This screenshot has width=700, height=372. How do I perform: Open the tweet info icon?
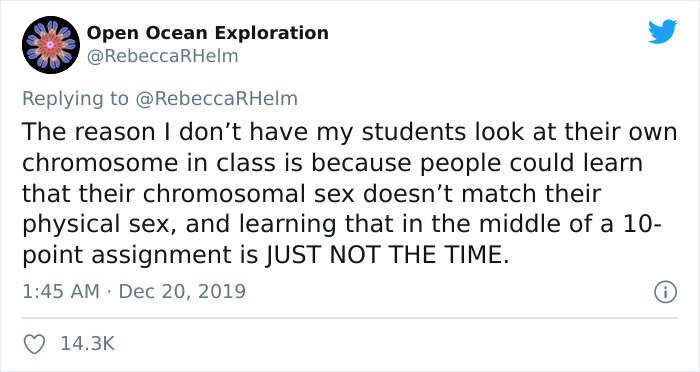tap(666, 292)
